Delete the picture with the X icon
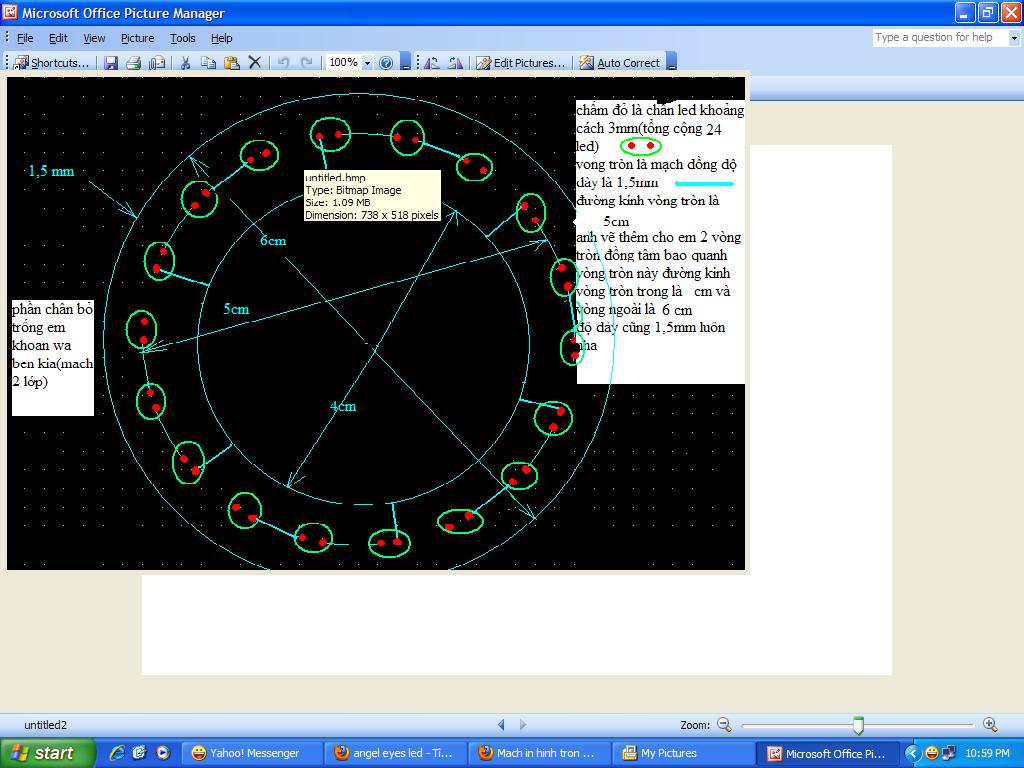Screen dimensions: 1024x768 click(x=255, y=63)
